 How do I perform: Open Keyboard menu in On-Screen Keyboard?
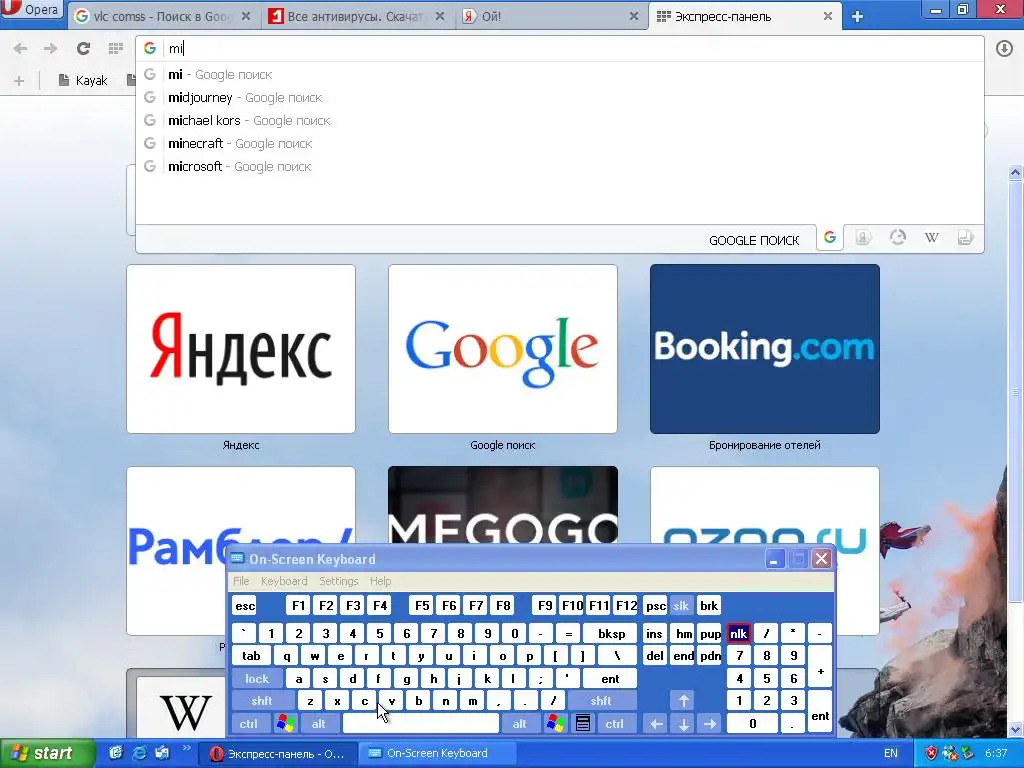coord(284,581)
